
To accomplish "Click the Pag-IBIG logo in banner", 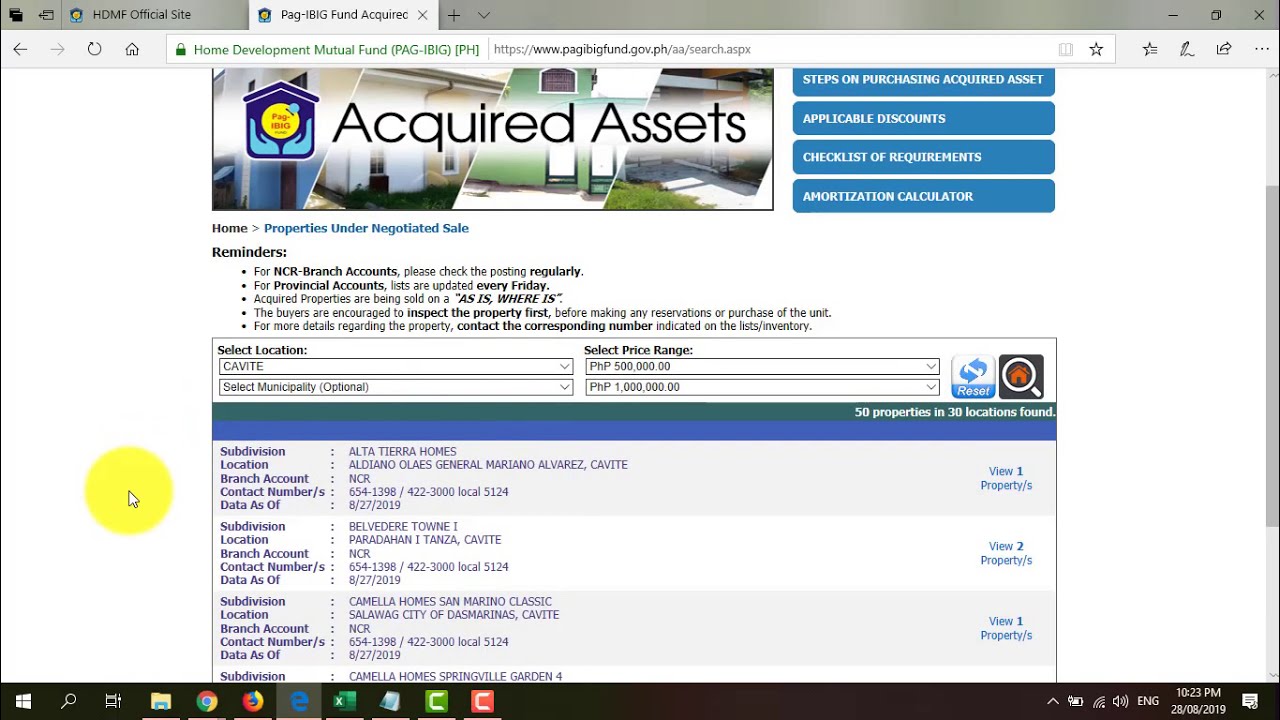I will [x=281, y=121].
